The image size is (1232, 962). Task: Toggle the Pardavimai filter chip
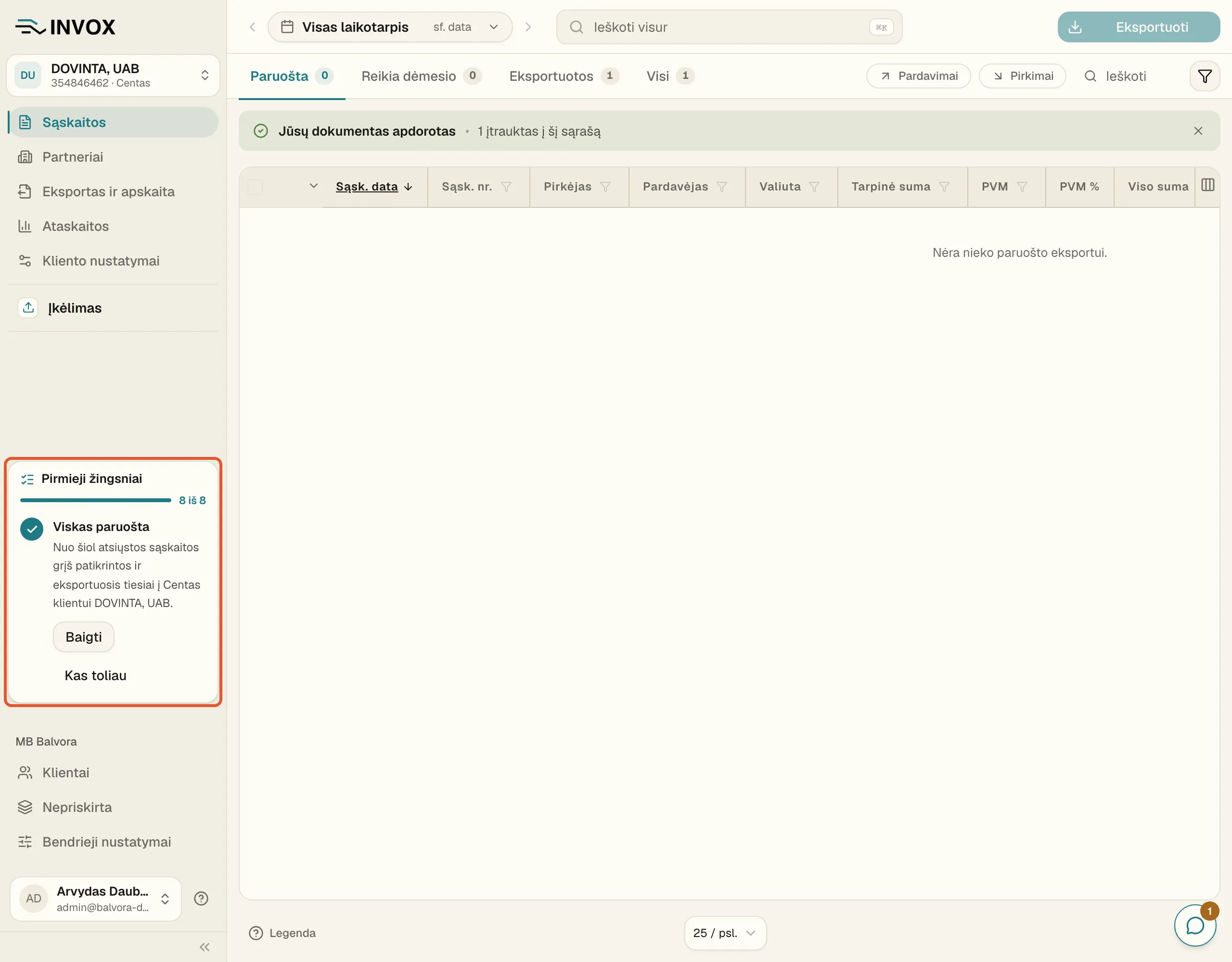click(918, 76)
